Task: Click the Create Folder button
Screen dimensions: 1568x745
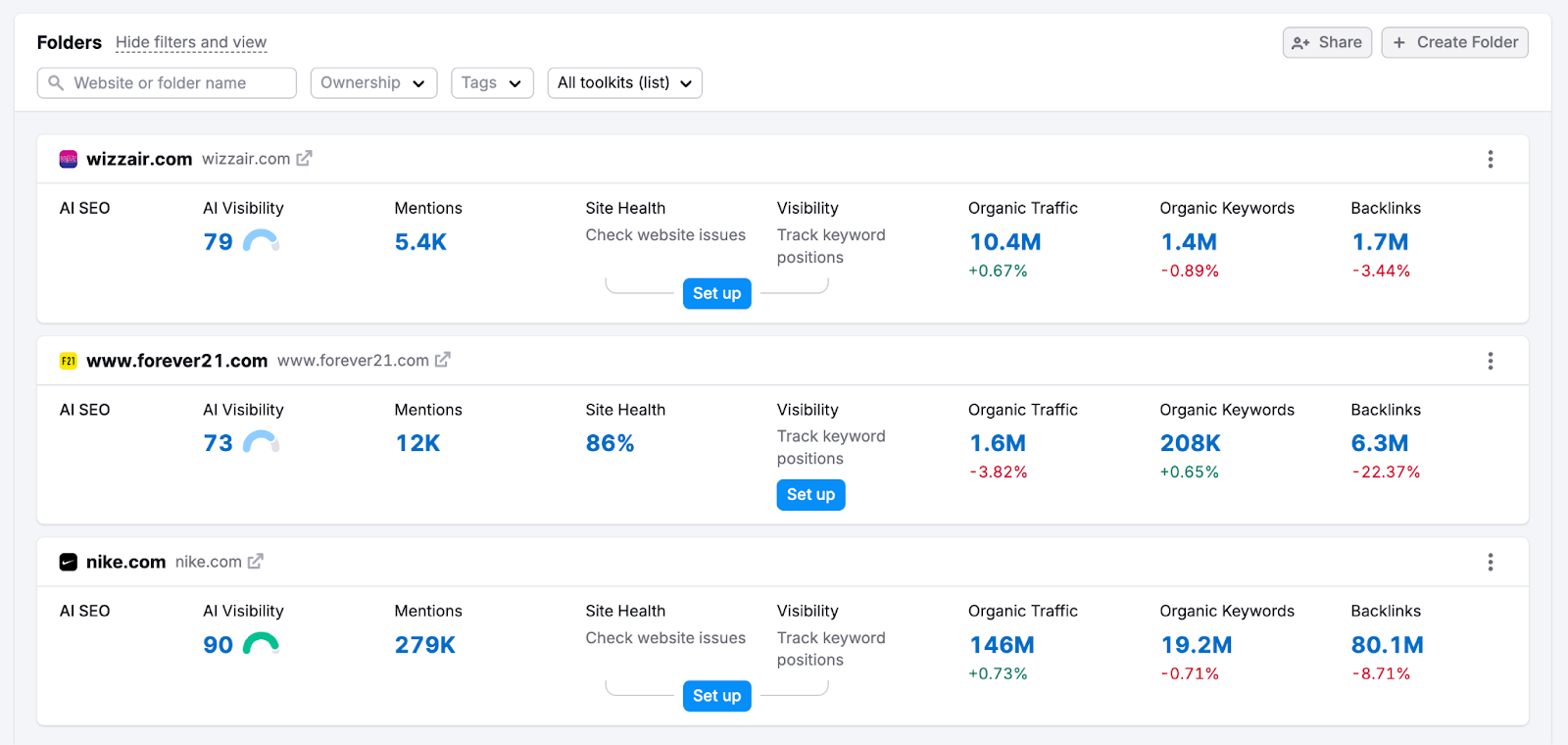Action: (1454, 42)
